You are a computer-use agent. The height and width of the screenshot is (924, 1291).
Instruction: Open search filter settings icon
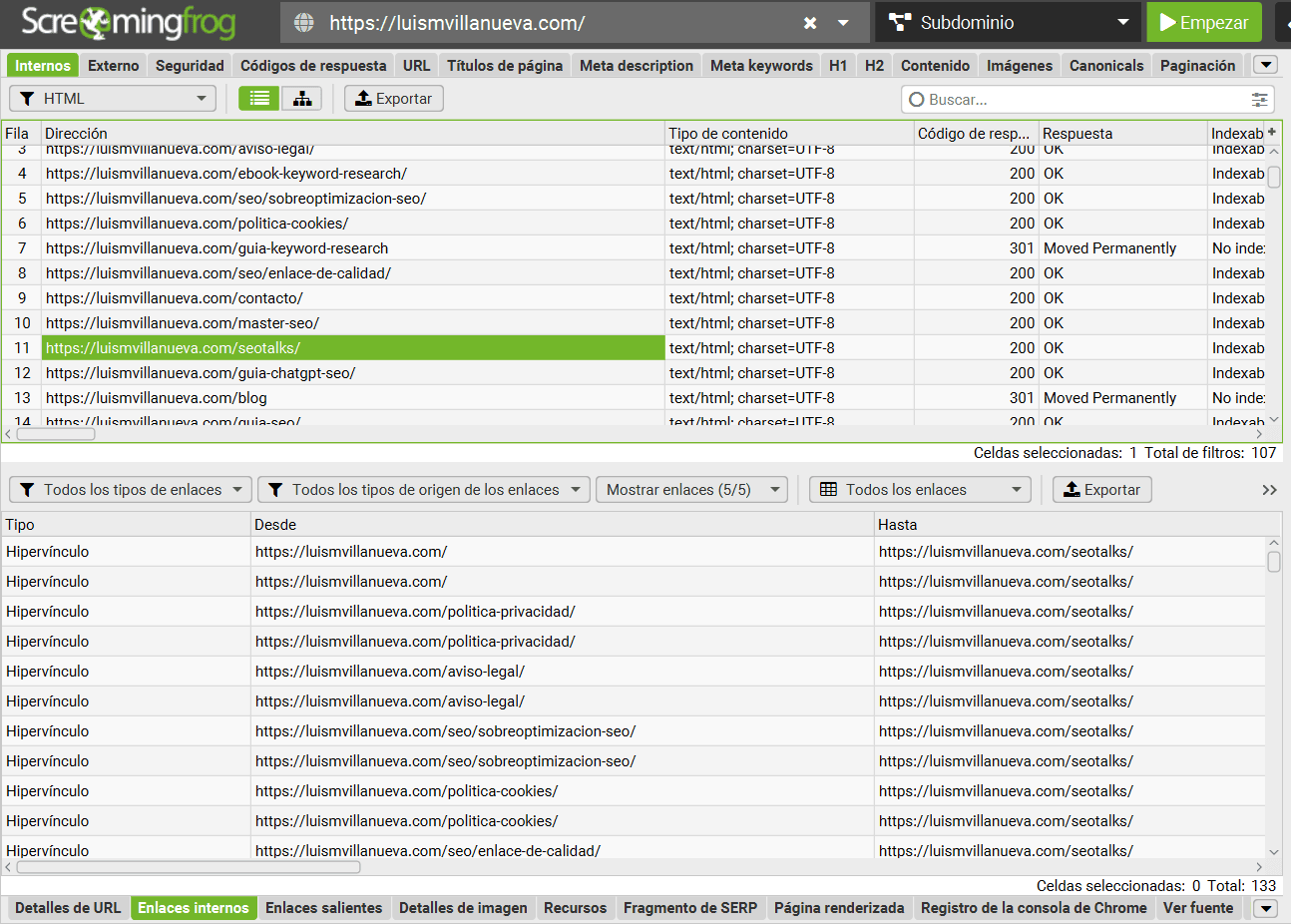click(1259, 100)
